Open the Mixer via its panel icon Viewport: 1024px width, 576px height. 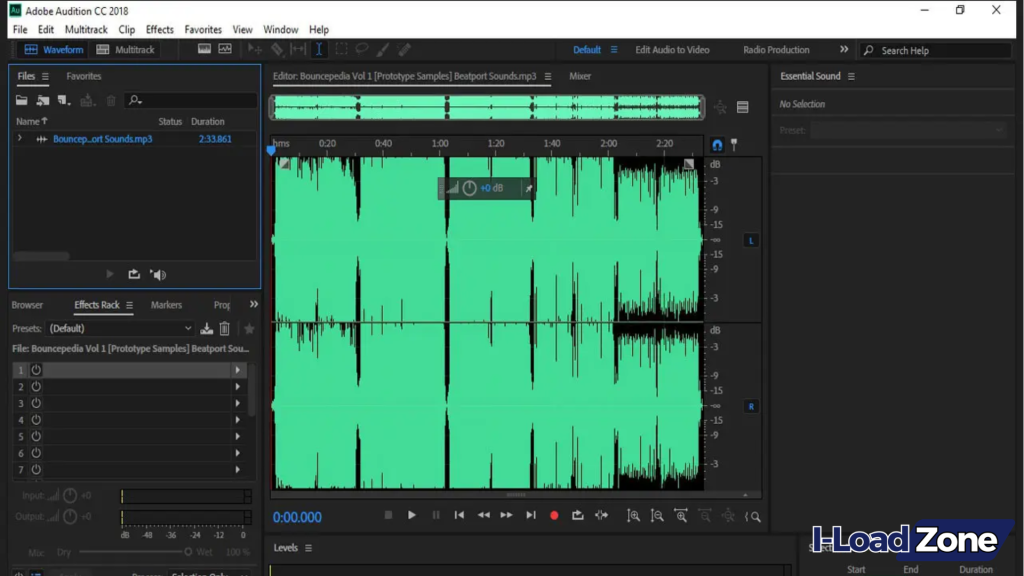579,76
